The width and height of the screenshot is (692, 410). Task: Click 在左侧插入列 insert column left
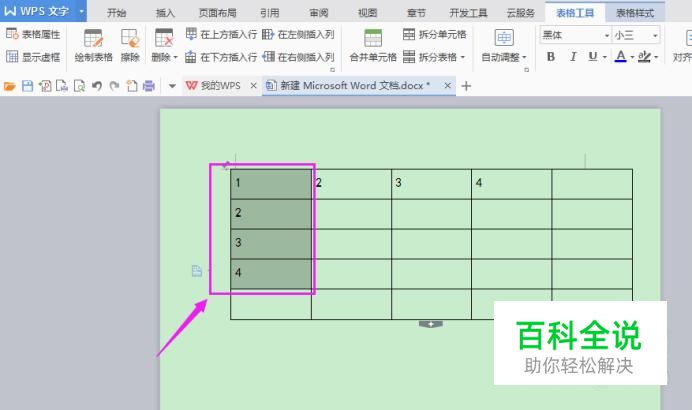coord(298,34)
